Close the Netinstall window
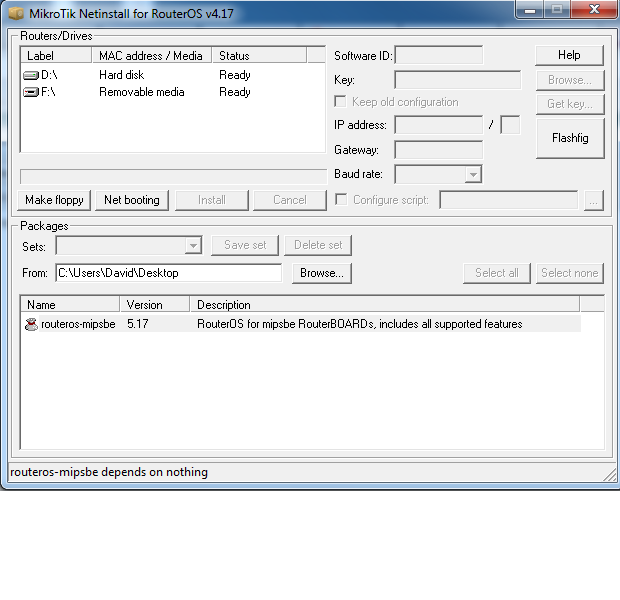The image size is (620, 600). tap(594, 9)
